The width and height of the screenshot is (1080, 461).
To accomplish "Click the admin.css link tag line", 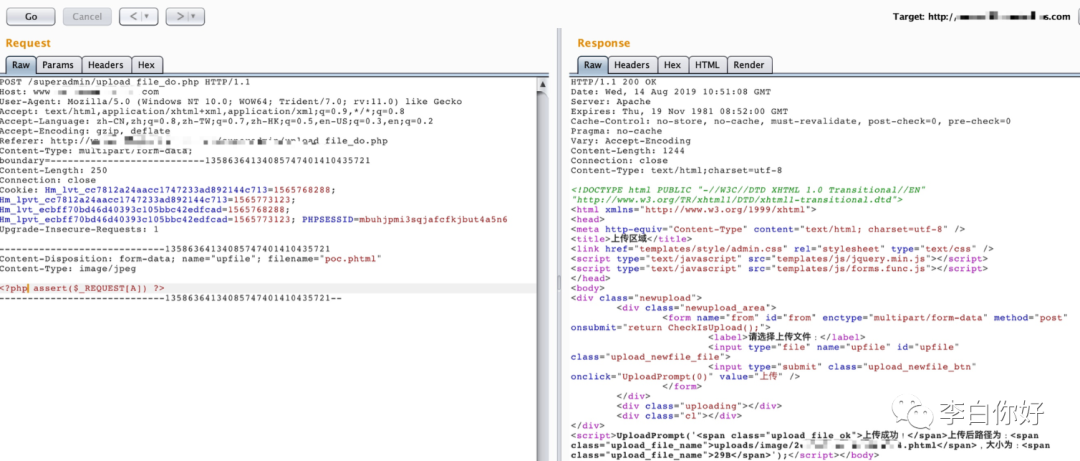I will coord(782,249).
